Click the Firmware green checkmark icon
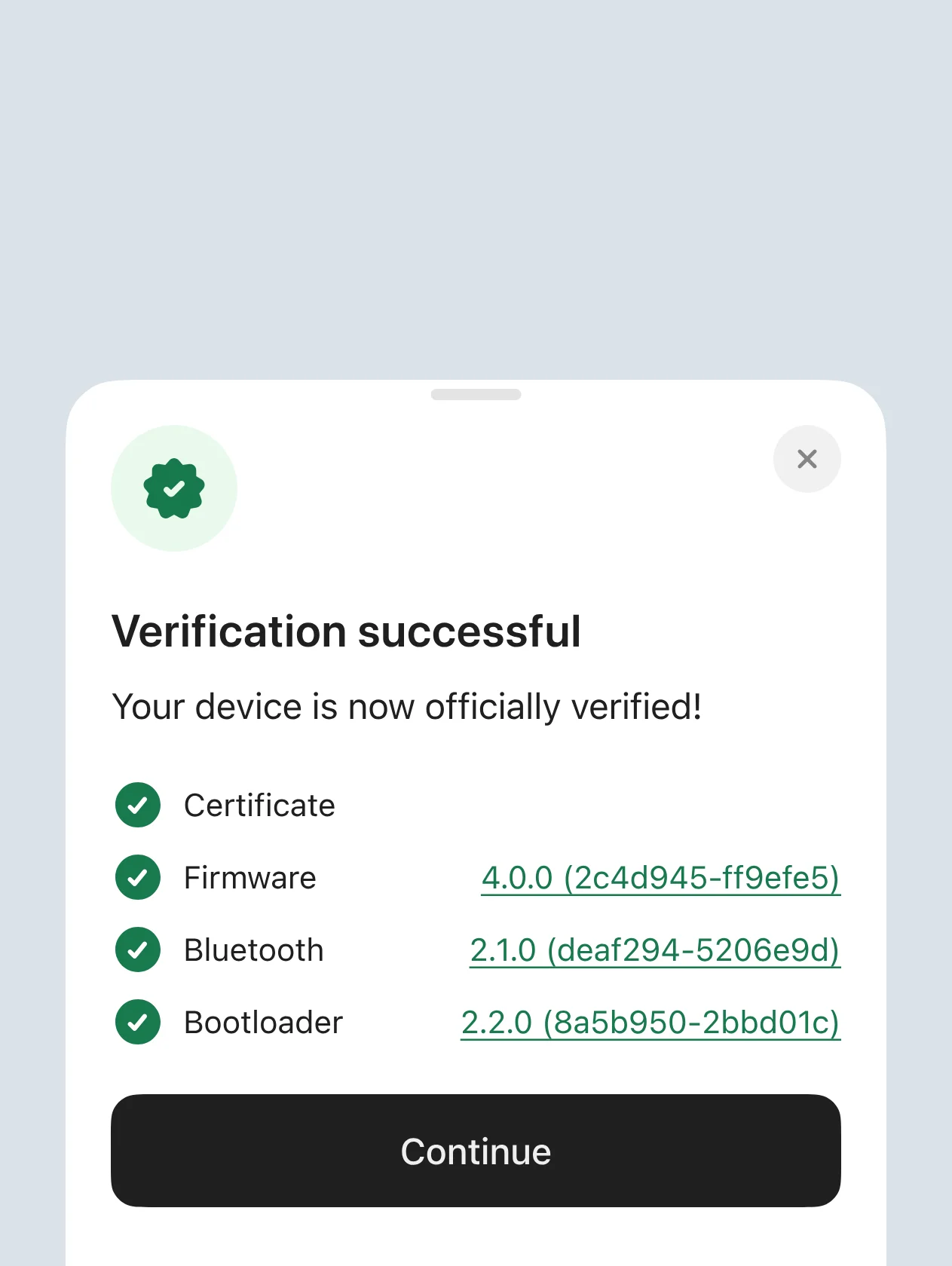The width and height of the screenshot is (952, 1266). tap(138, 877)
